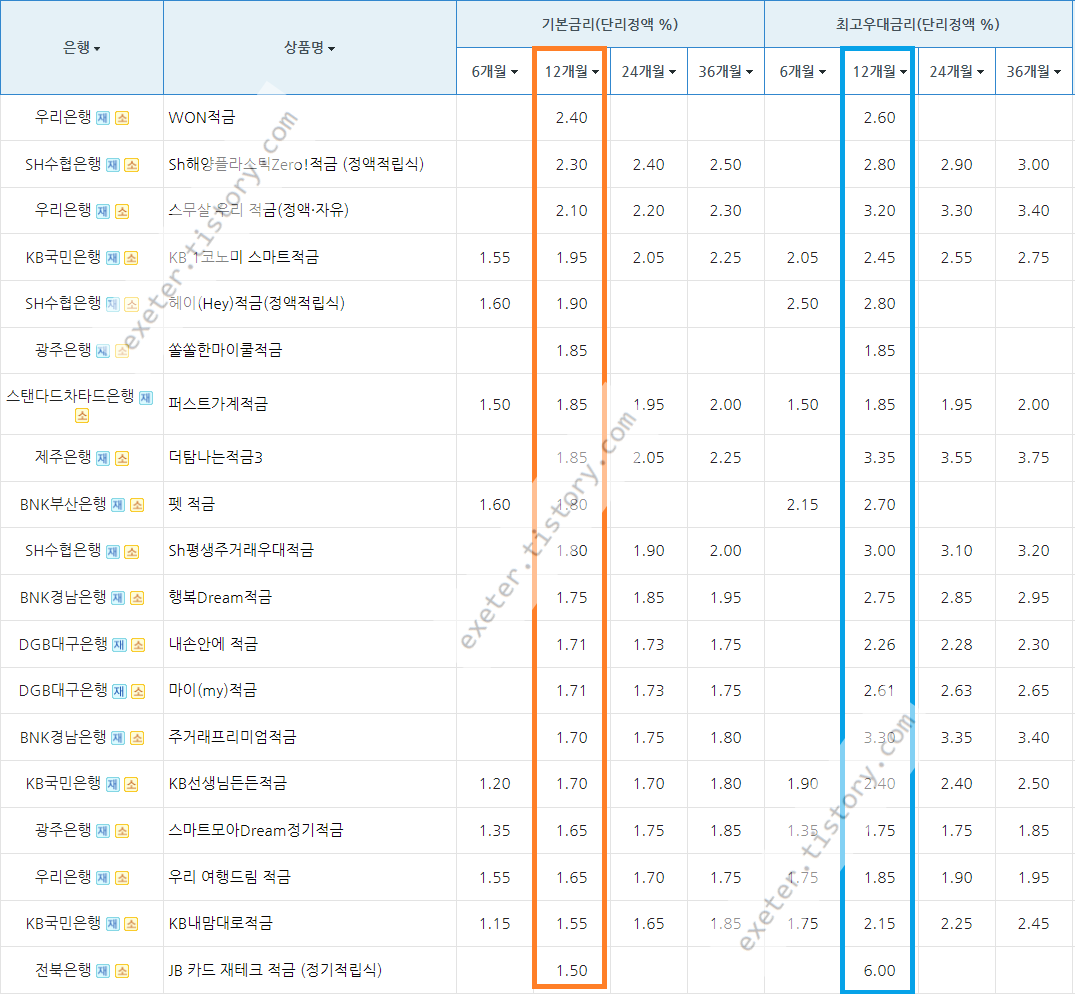Open the WON적금 product

tap(202, 118)
